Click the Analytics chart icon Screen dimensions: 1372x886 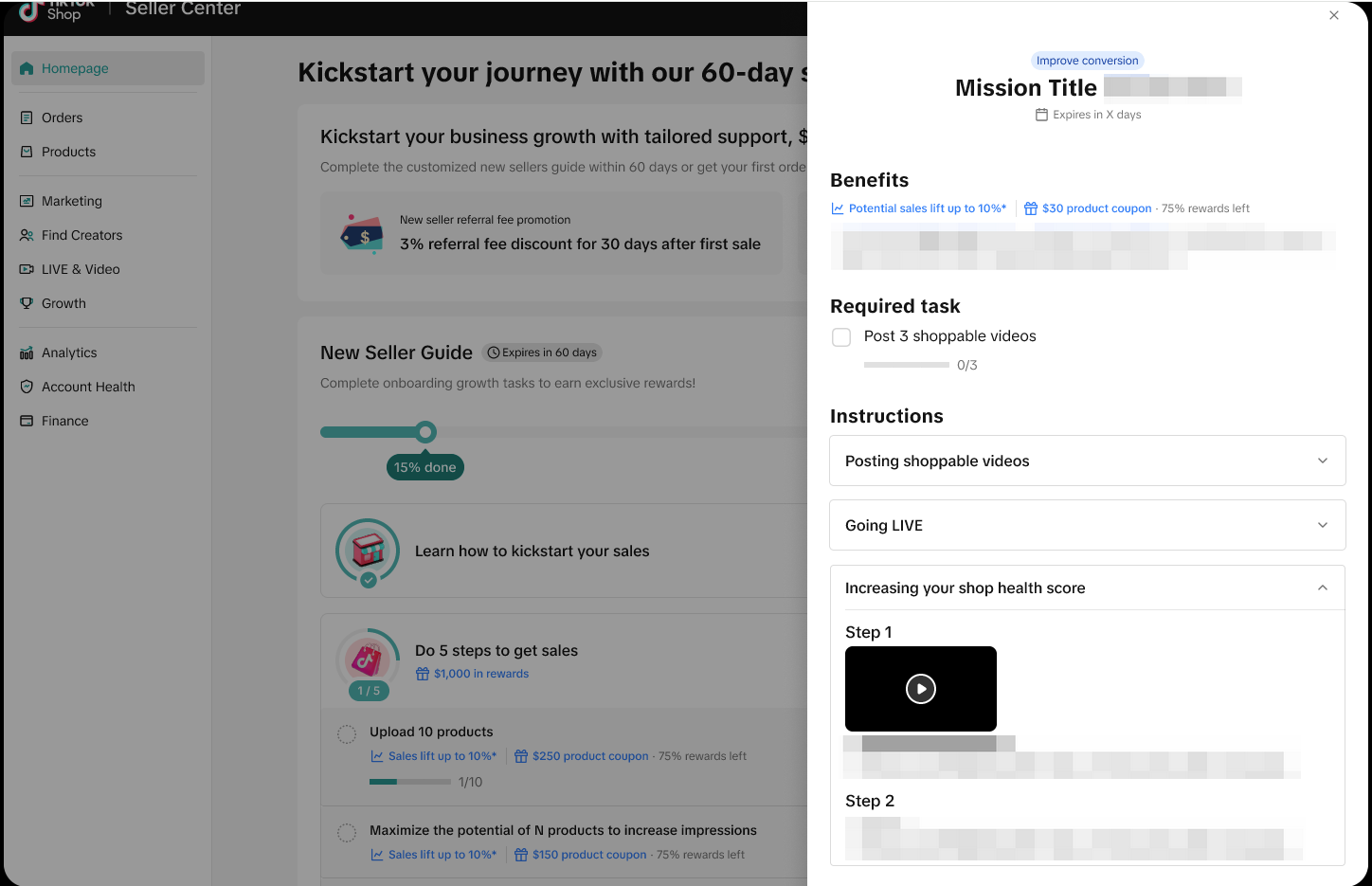(27, 353)
